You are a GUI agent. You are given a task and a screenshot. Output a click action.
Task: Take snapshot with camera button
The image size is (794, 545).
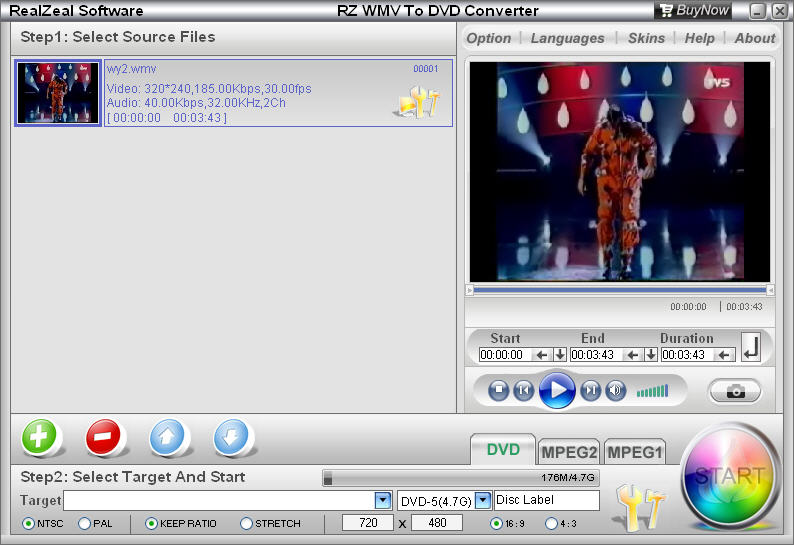tap(735, 391)
